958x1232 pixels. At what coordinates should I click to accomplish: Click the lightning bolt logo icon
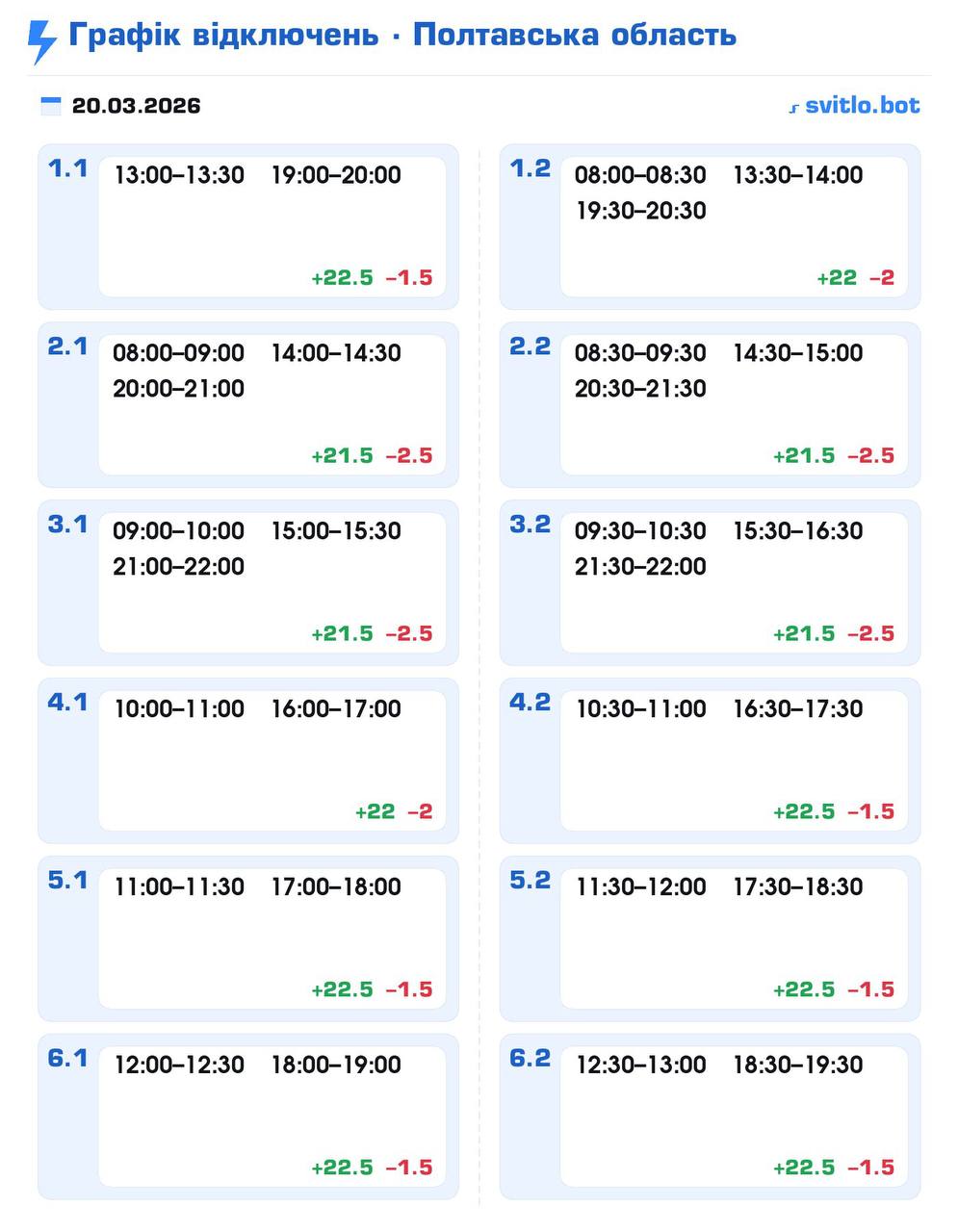[x=42, y=41]
